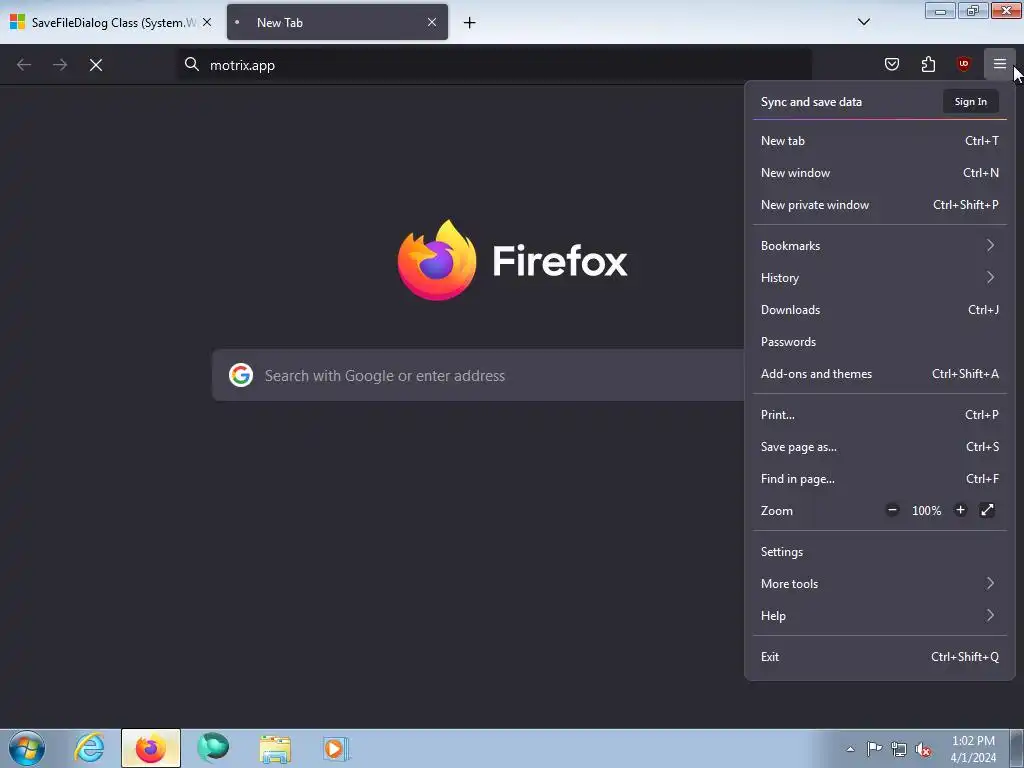
Task: Click the network tray icon
Action: [899, 749]
